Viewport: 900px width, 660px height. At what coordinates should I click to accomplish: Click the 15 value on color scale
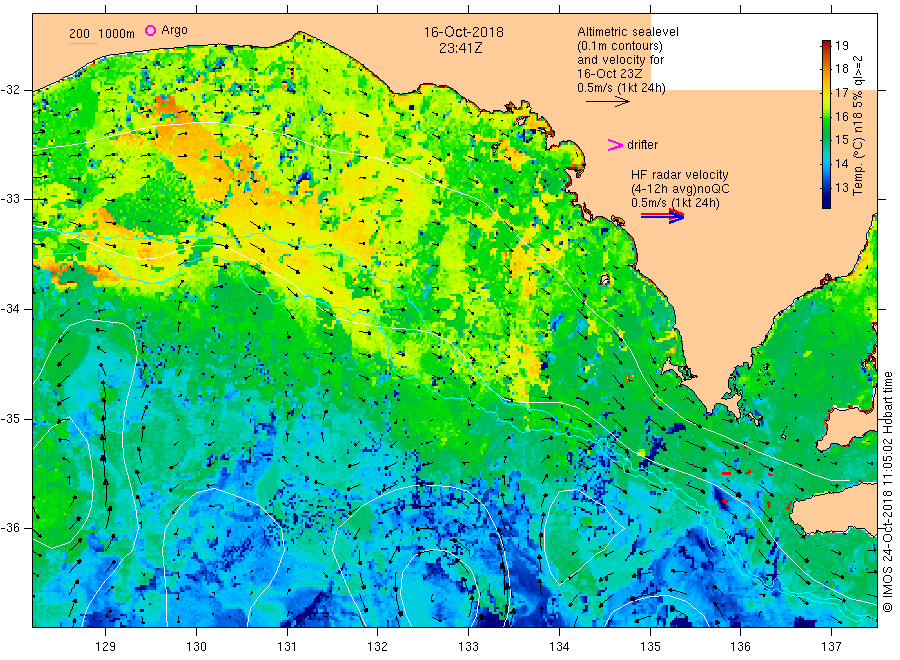coord(841,140)
